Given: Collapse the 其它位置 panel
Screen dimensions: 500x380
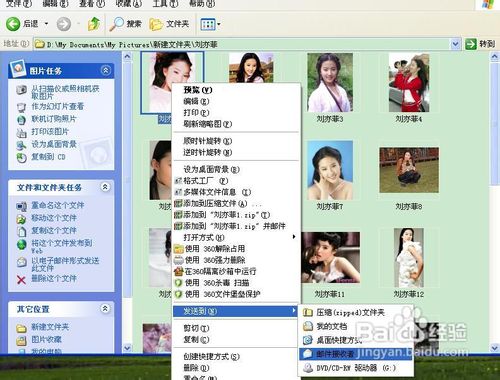Looking at the screenshot, I should click(x=105, y=309).
